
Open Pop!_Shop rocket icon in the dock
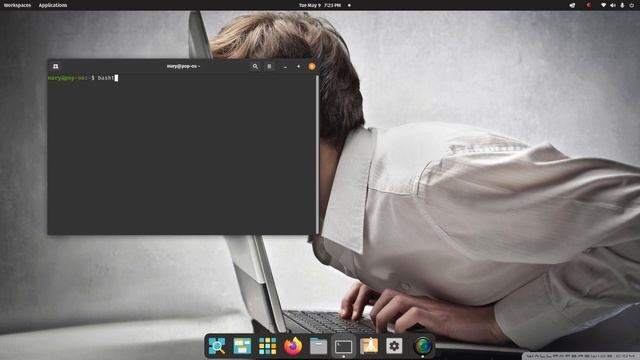pos(369,346)
